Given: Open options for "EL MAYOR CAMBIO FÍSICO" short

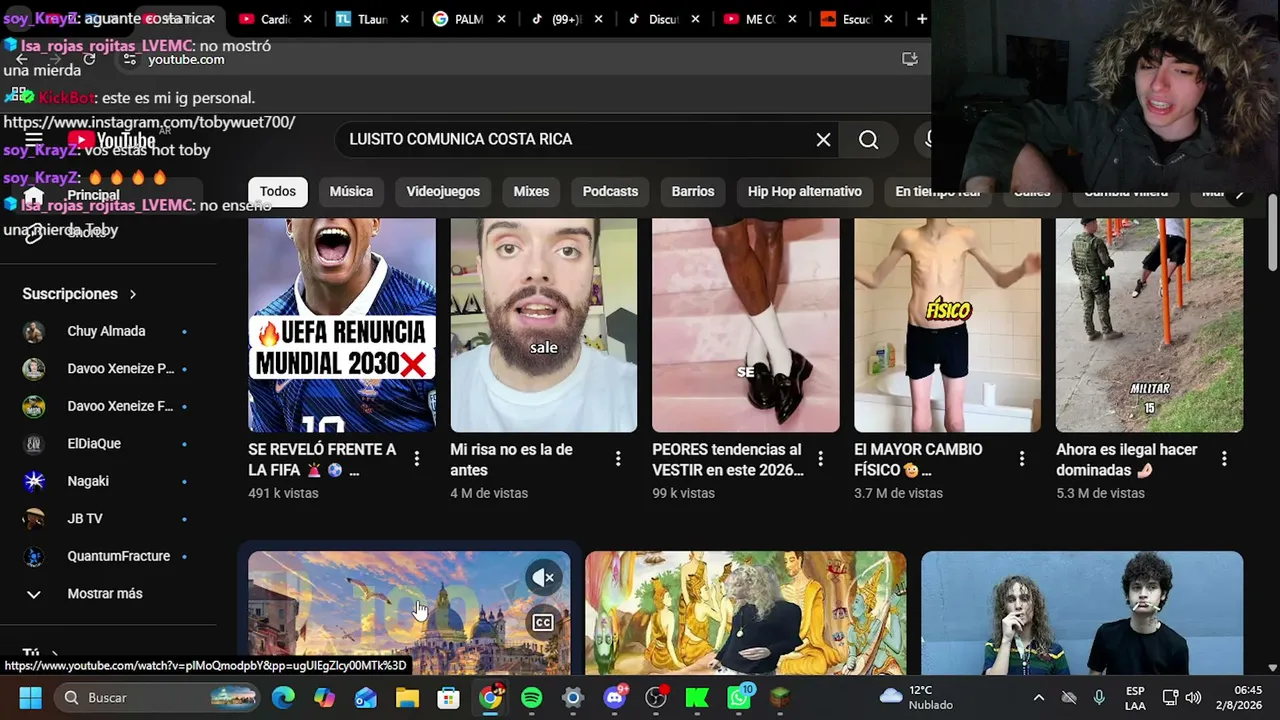Looking at the screenshot, I should (1022, 459).
